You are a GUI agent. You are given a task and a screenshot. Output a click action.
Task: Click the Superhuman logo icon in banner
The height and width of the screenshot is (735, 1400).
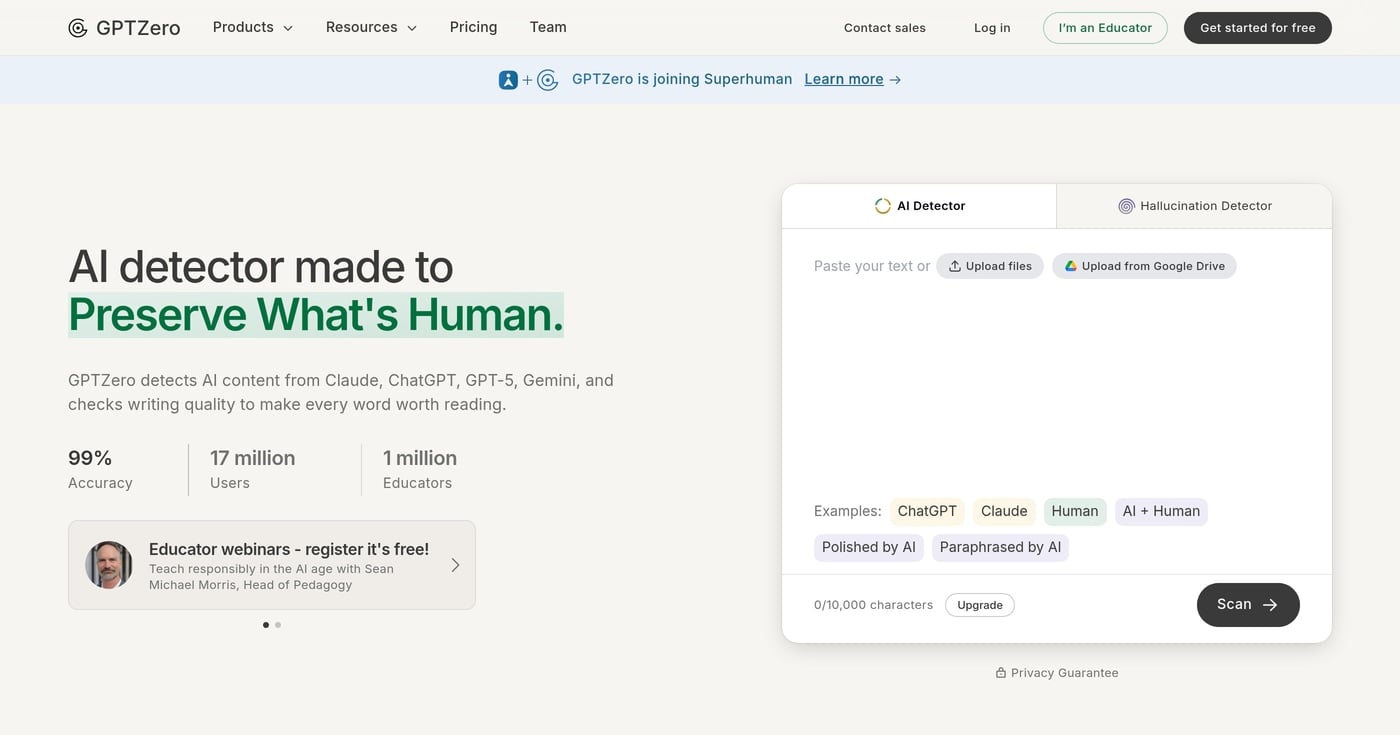[x=508, y=80]
